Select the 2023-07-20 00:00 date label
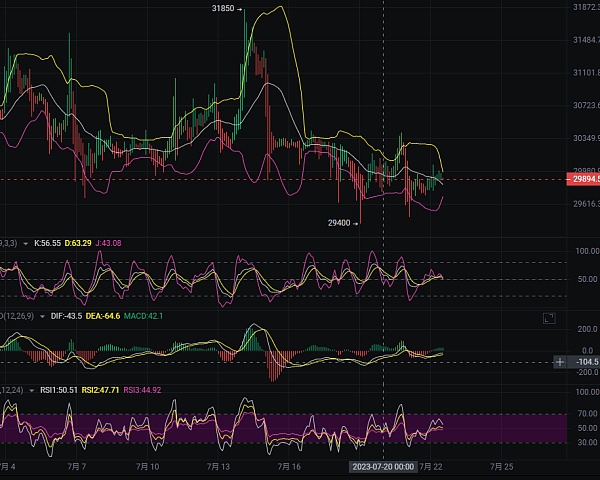 382,467
